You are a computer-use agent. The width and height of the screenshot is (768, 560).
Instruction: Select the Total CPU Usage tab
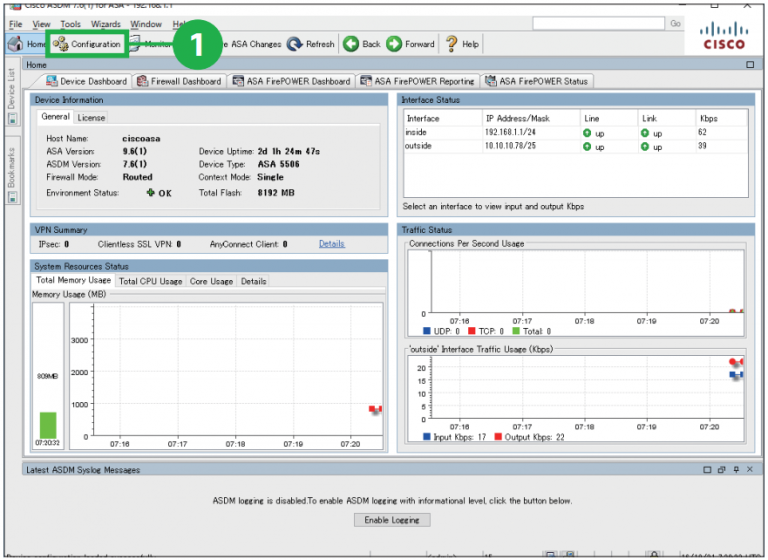click(x=150, y=281)
